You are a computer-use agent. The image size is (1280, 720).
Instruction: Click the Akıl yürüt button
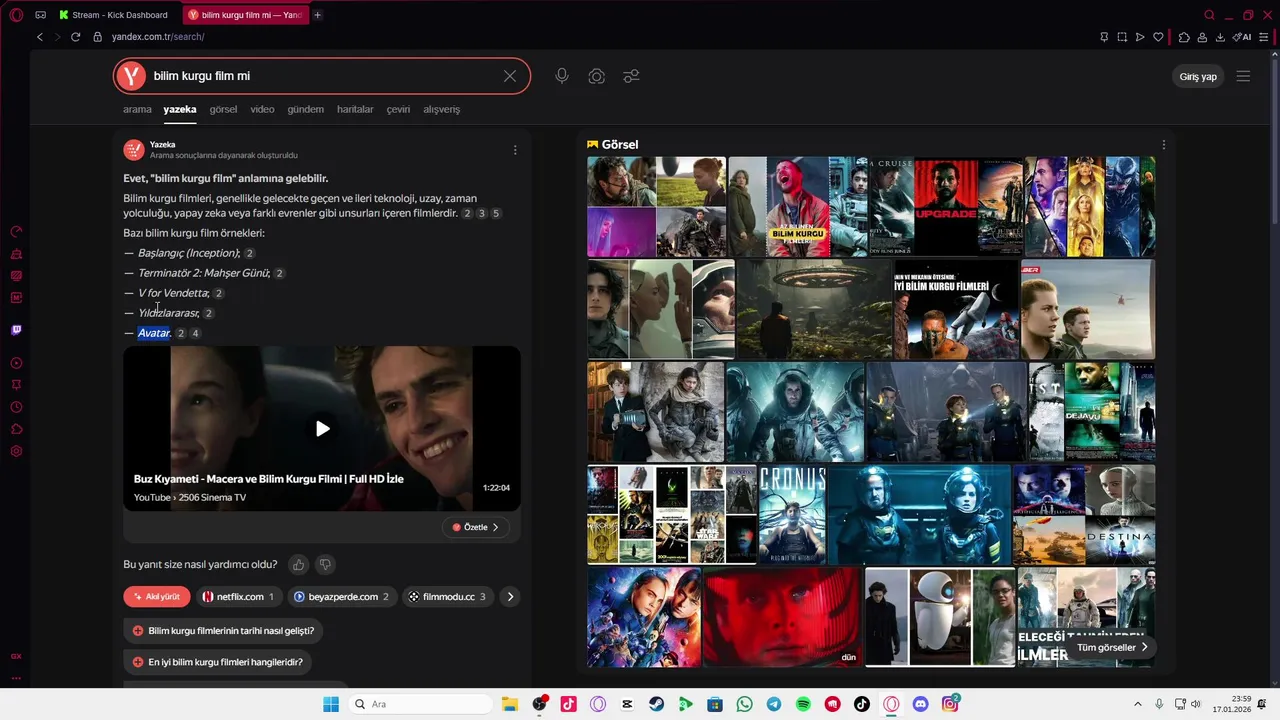(156, 597)
